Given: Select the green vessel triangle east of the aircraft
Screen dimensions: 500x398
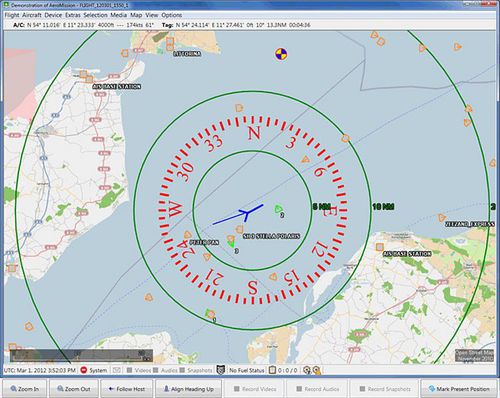Looking at the screenshot, I should tap(278, 209).
